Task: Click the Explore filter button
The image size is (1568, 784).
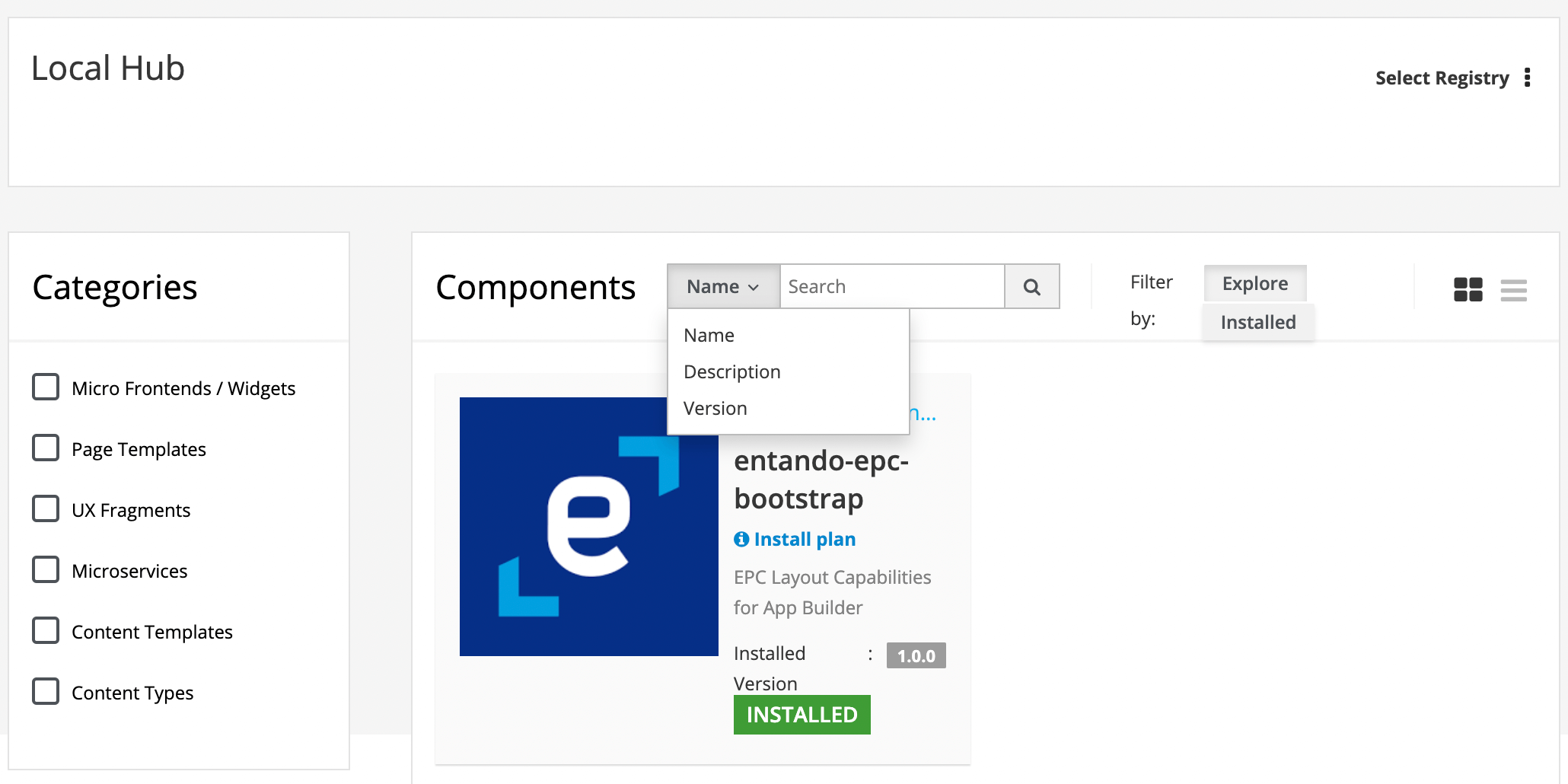Action: click(x=1254, y=283)
